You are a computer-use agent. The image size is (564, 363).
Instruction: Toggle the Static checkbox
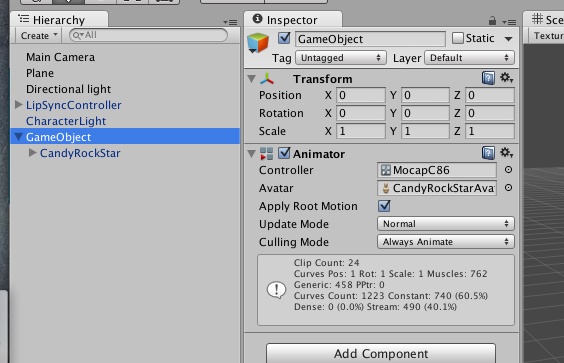458,38
